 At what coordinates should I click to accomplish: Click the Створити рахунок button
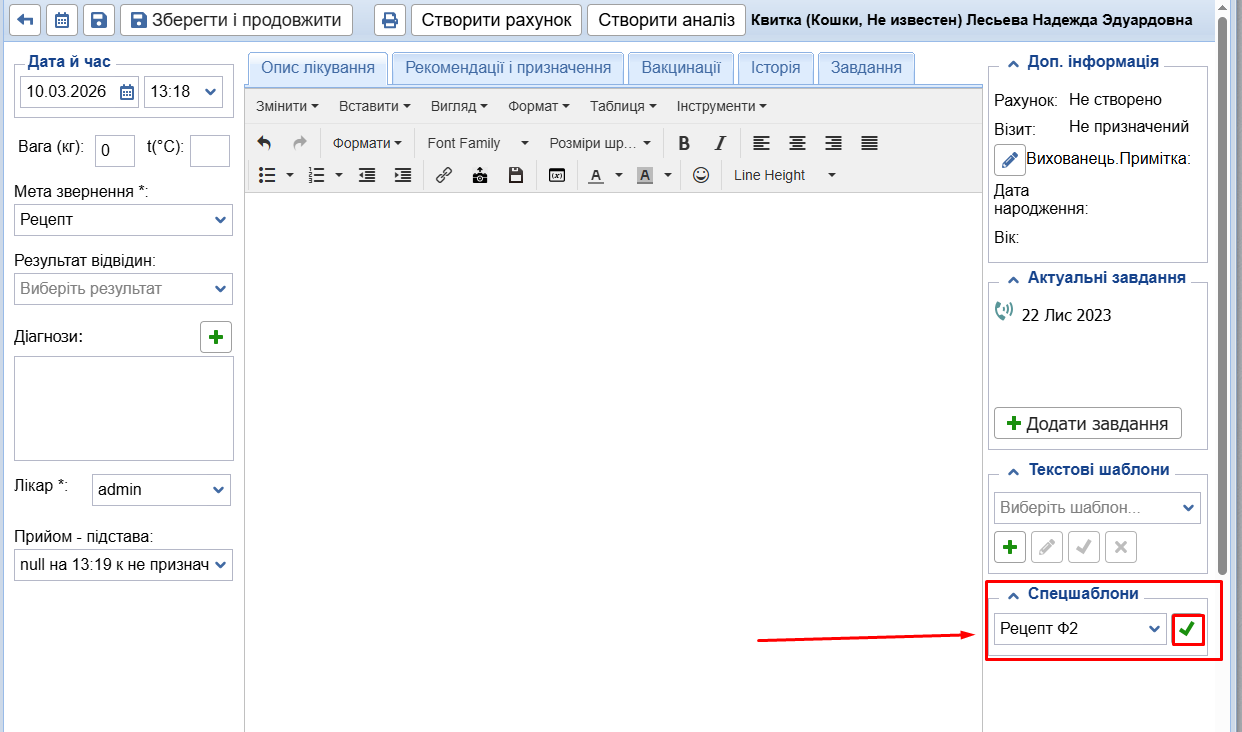coord(496,20)
